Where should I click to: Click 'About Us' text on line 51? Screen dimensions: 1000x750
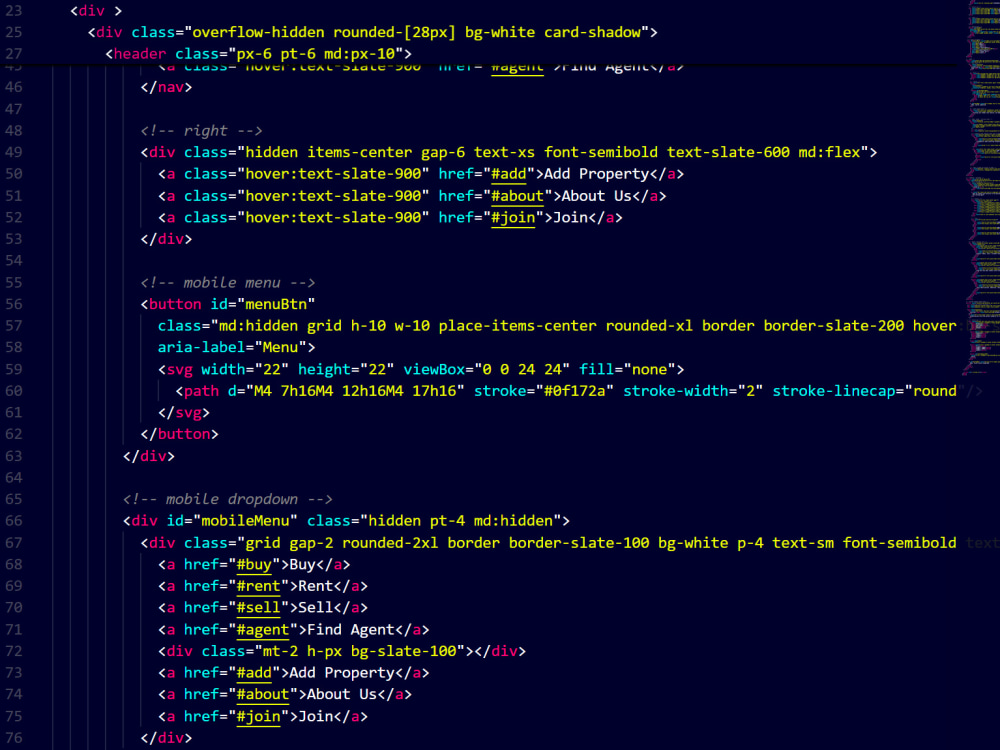[x=596, y=196]
